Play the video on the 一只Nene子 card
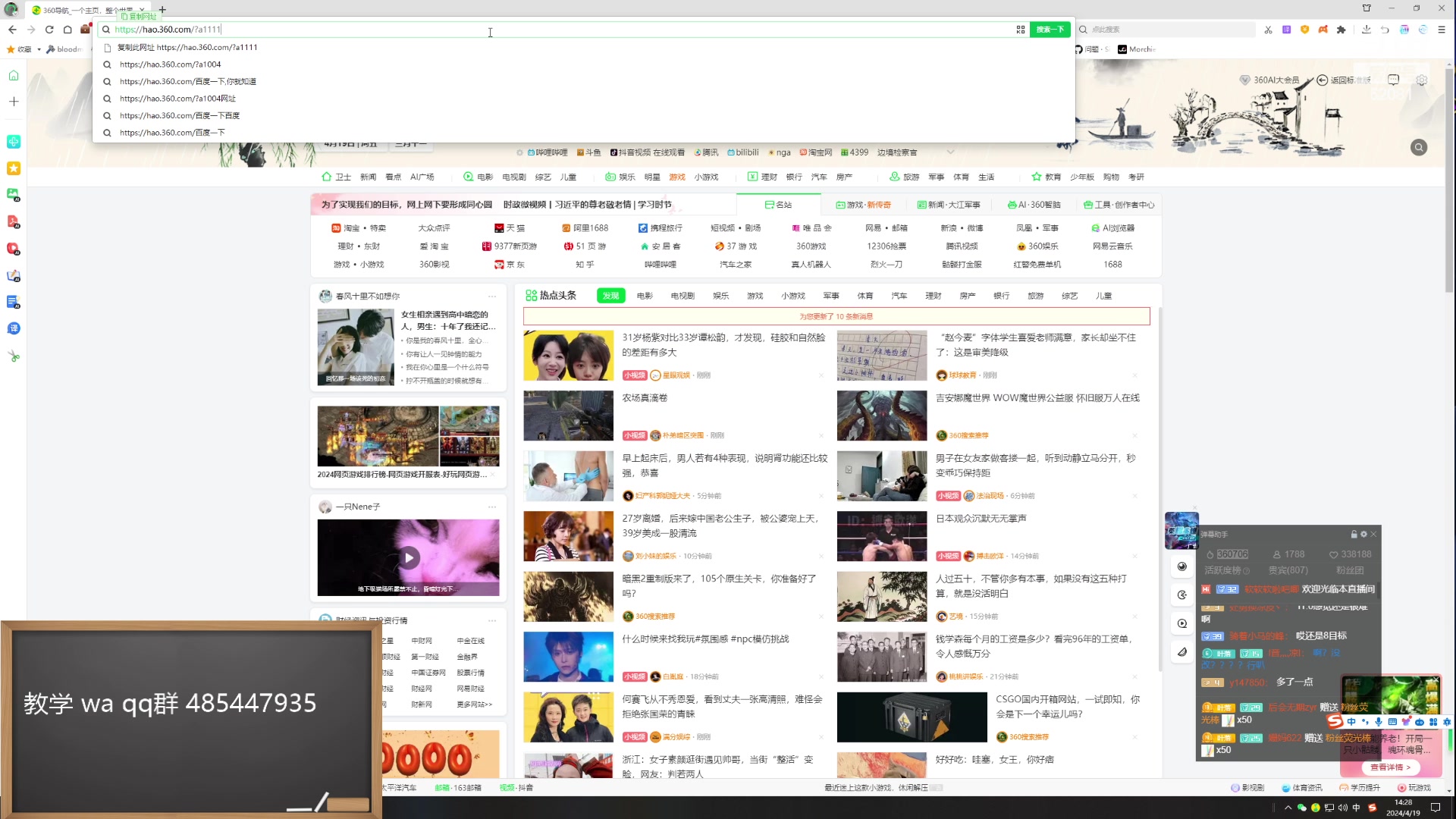Viewport: 1456px width, 819px height. click(x=409, y=557)
